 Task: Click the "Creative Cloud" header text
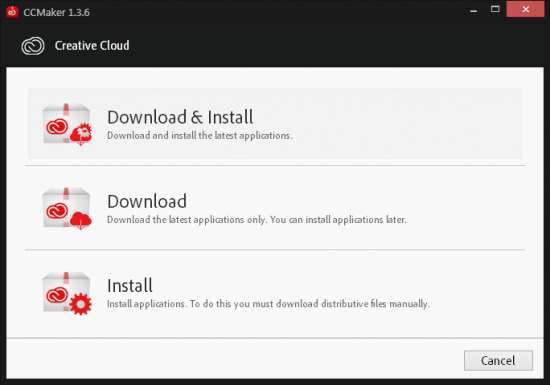(92, 46)
